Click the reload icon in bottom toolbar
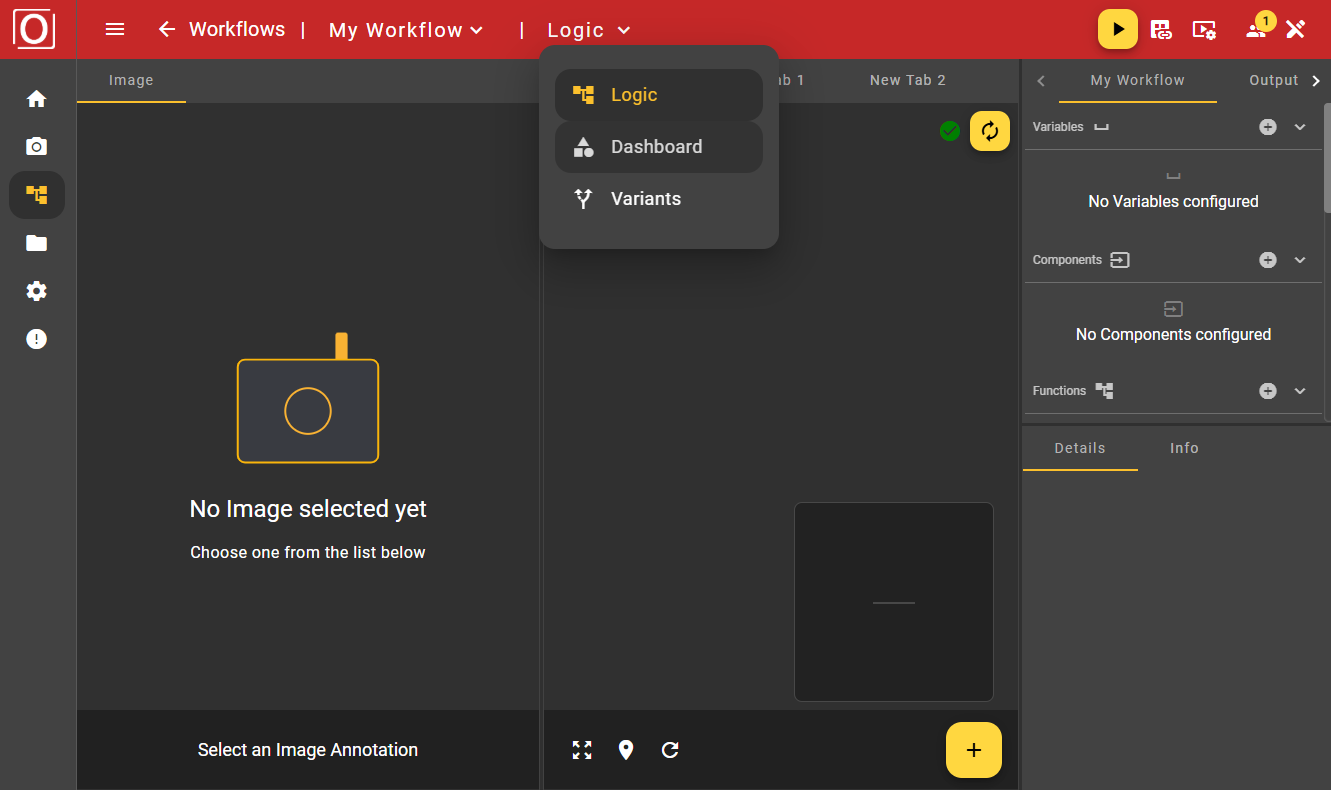Screen dimensions: 1331x790 tap(670, 750)
